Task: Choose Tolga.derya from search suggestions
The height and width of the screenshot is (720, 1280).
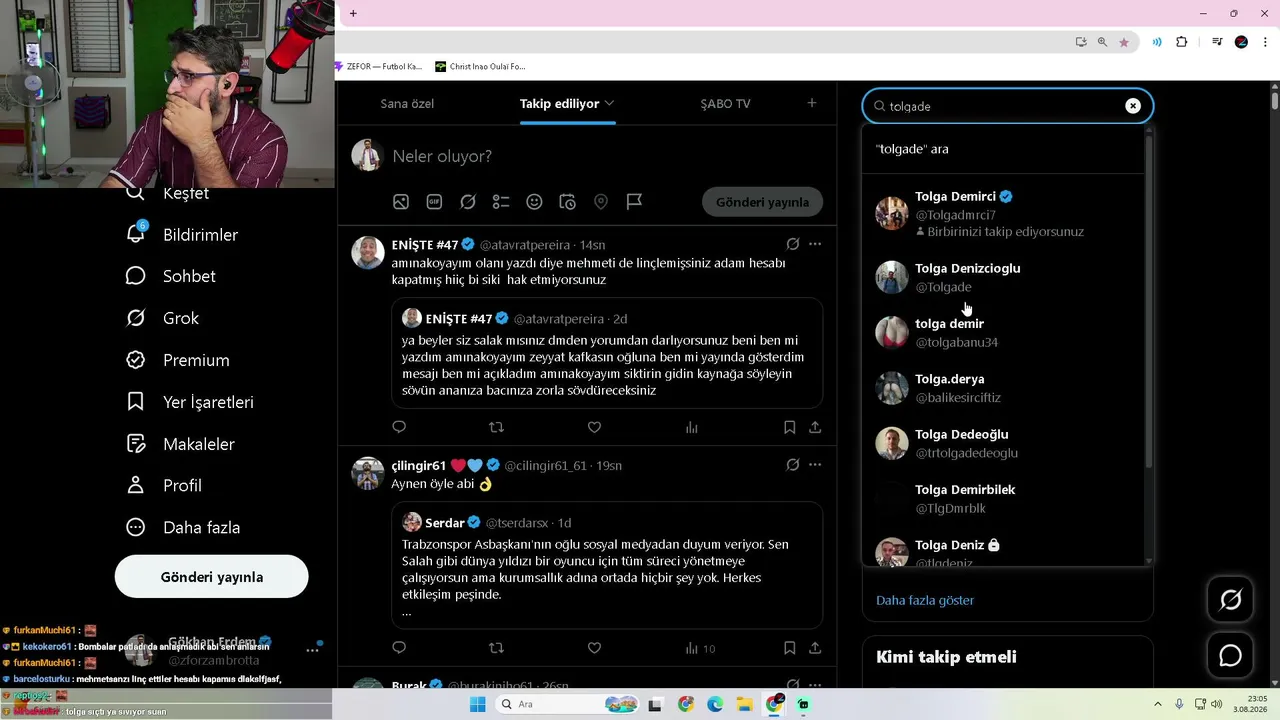Action: point(1004,388)
